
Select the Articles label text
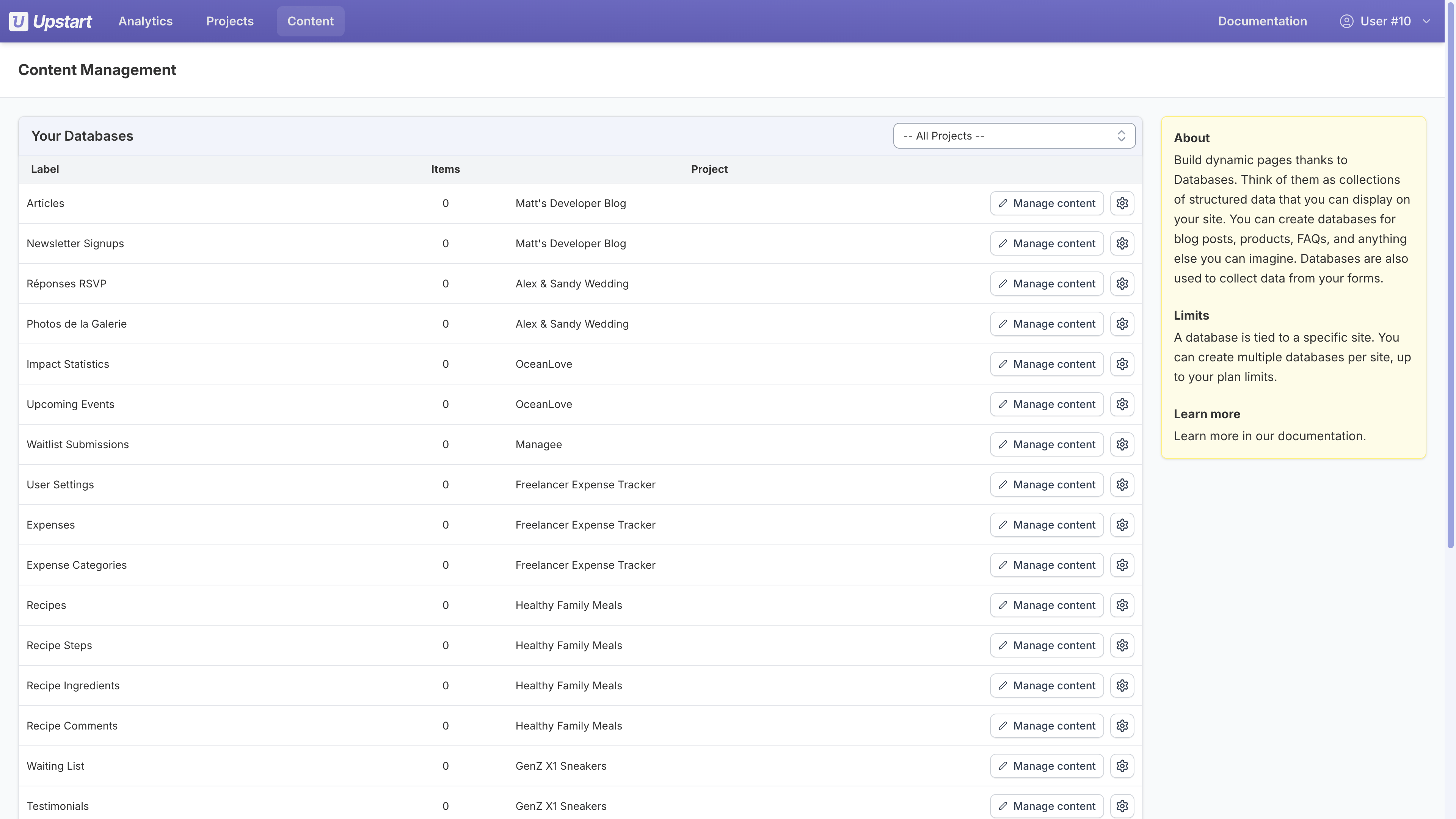coord(45,204)
